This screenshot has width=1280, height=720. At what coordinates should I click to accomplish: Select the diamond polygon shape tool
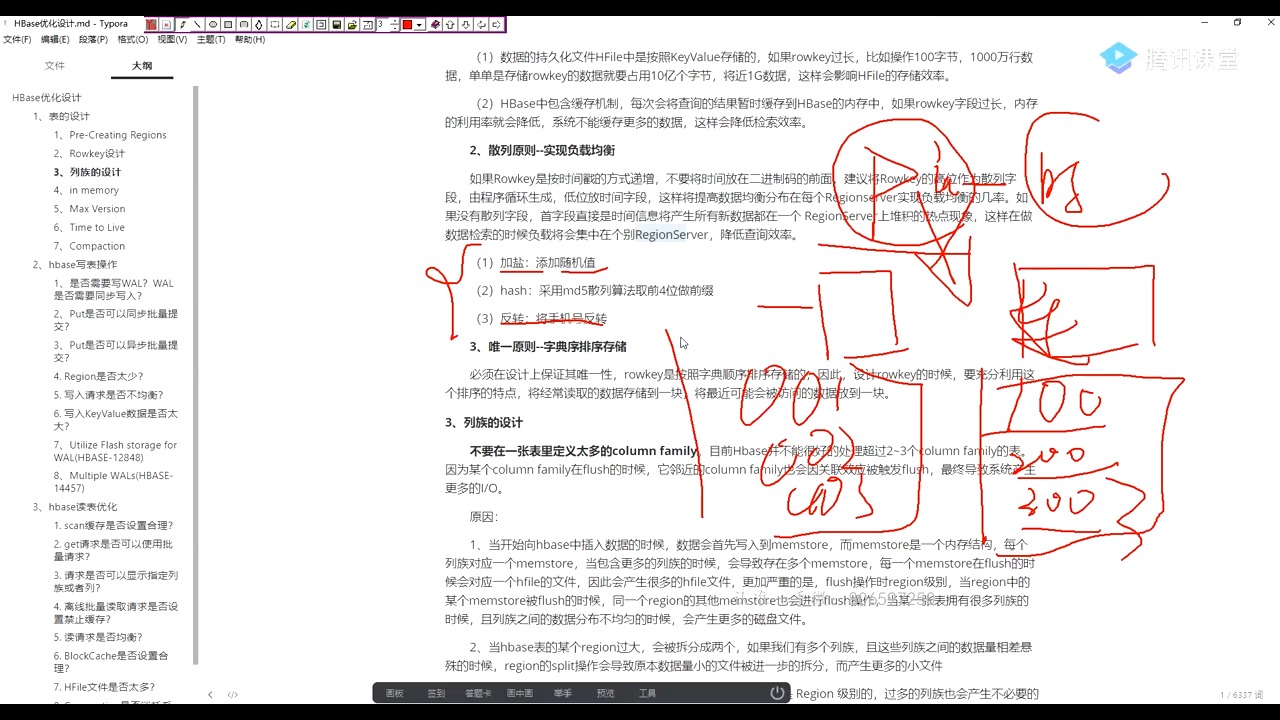(x=258, y=24)
